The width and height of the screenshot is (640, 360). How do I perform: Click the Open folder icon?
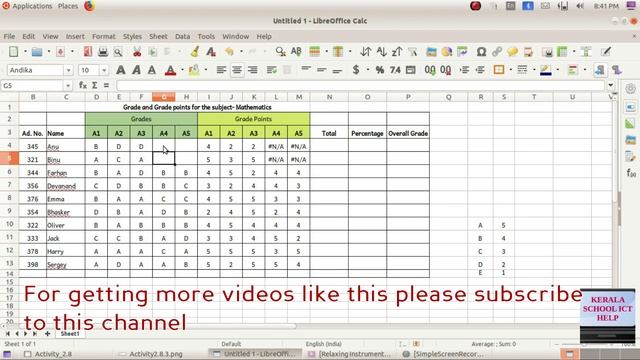(x=37, y=52)
